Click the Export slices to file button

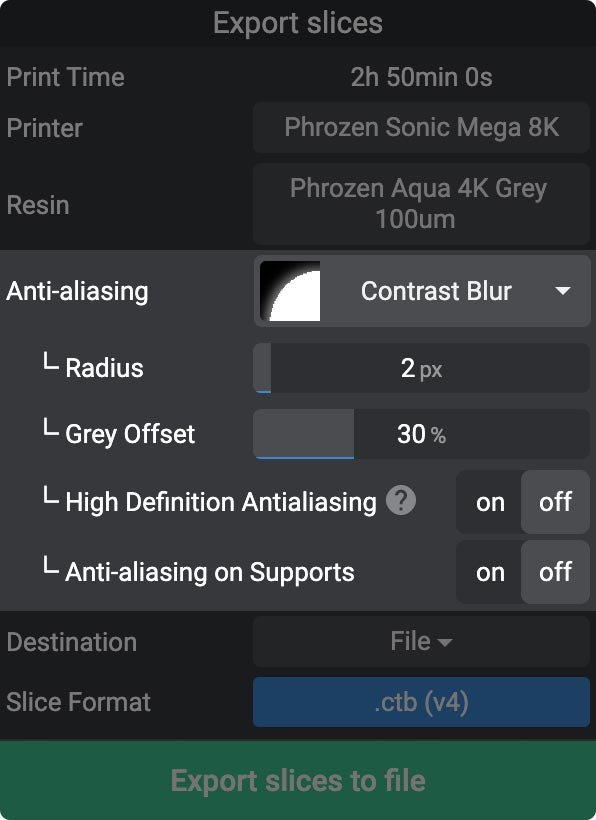[x=298, y=778]
